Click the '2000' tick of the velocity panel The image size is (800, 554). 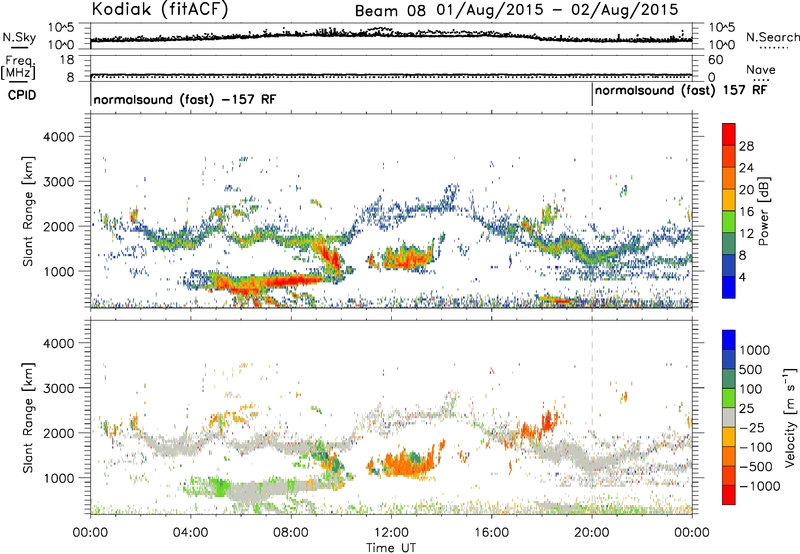tap(58, 433)
